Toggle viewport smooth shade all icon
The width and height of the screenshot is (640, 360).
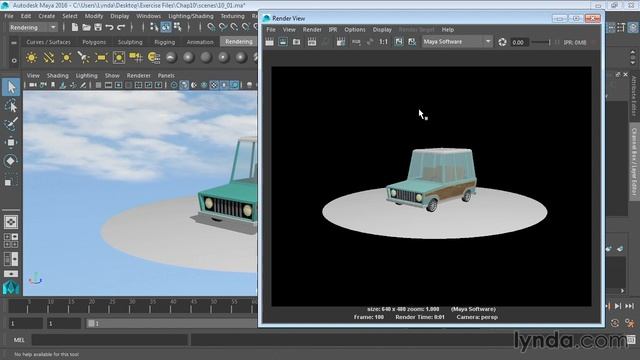[x=184, y=85]
